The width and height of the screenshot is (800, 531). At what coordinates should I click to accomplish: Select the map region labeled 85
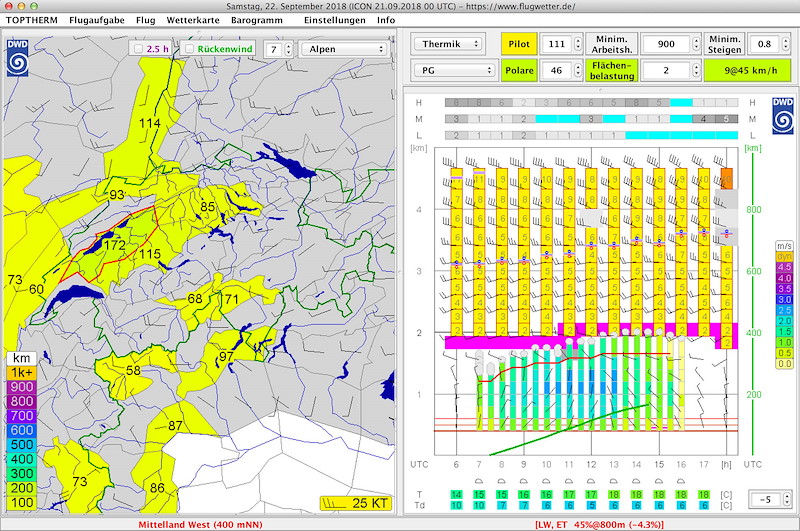coord(207,207)
